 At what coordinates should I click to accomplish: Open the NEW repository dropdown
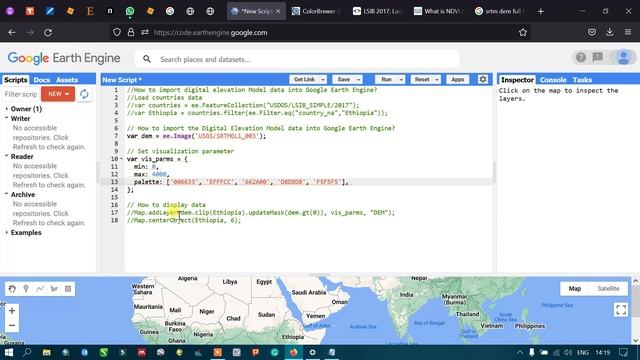[58, 94]
